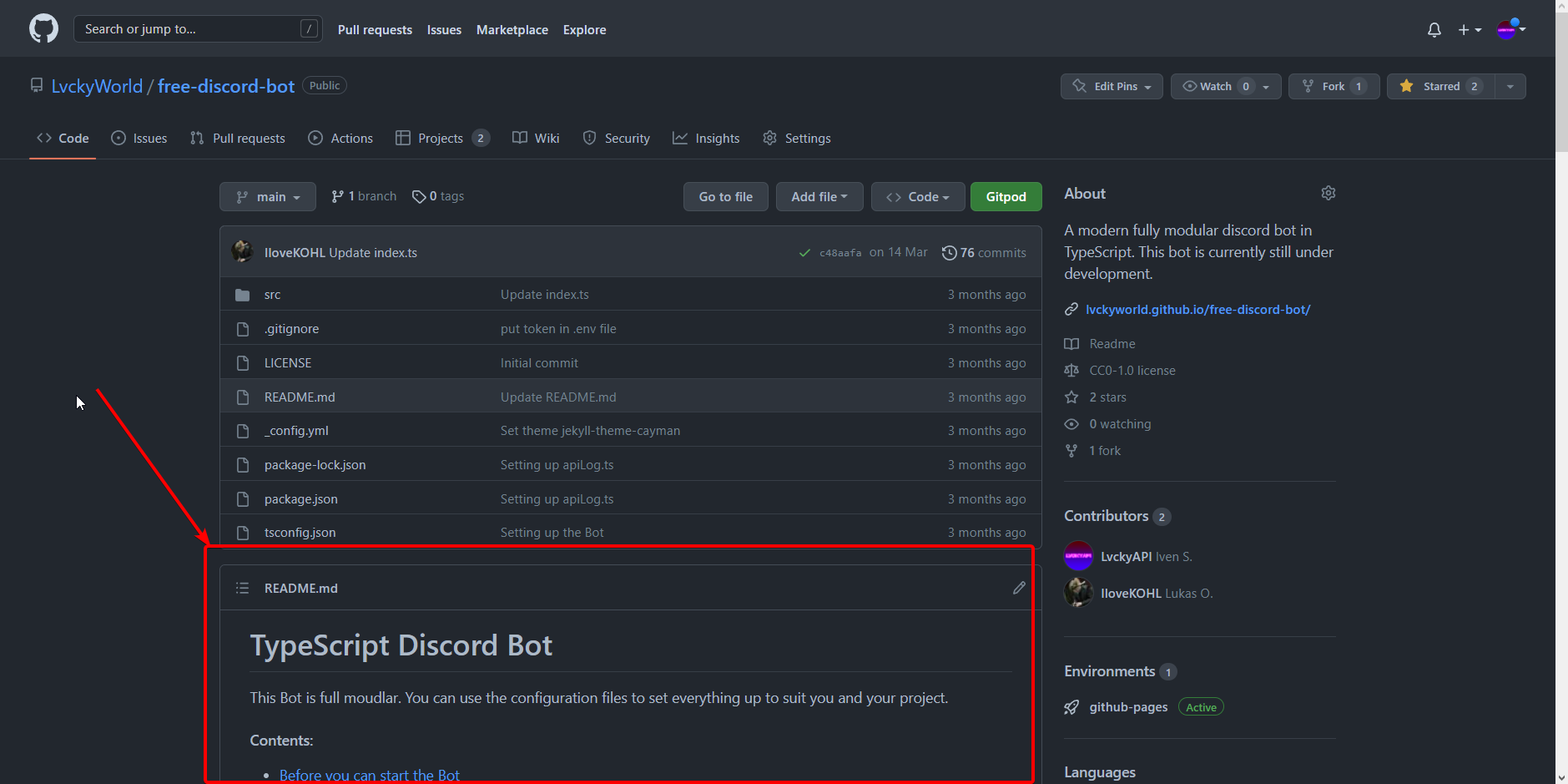The image size is (1568, 784).
Task: Open the README table of contents icon
Action: pyautogui.click(x=242, y=588)
